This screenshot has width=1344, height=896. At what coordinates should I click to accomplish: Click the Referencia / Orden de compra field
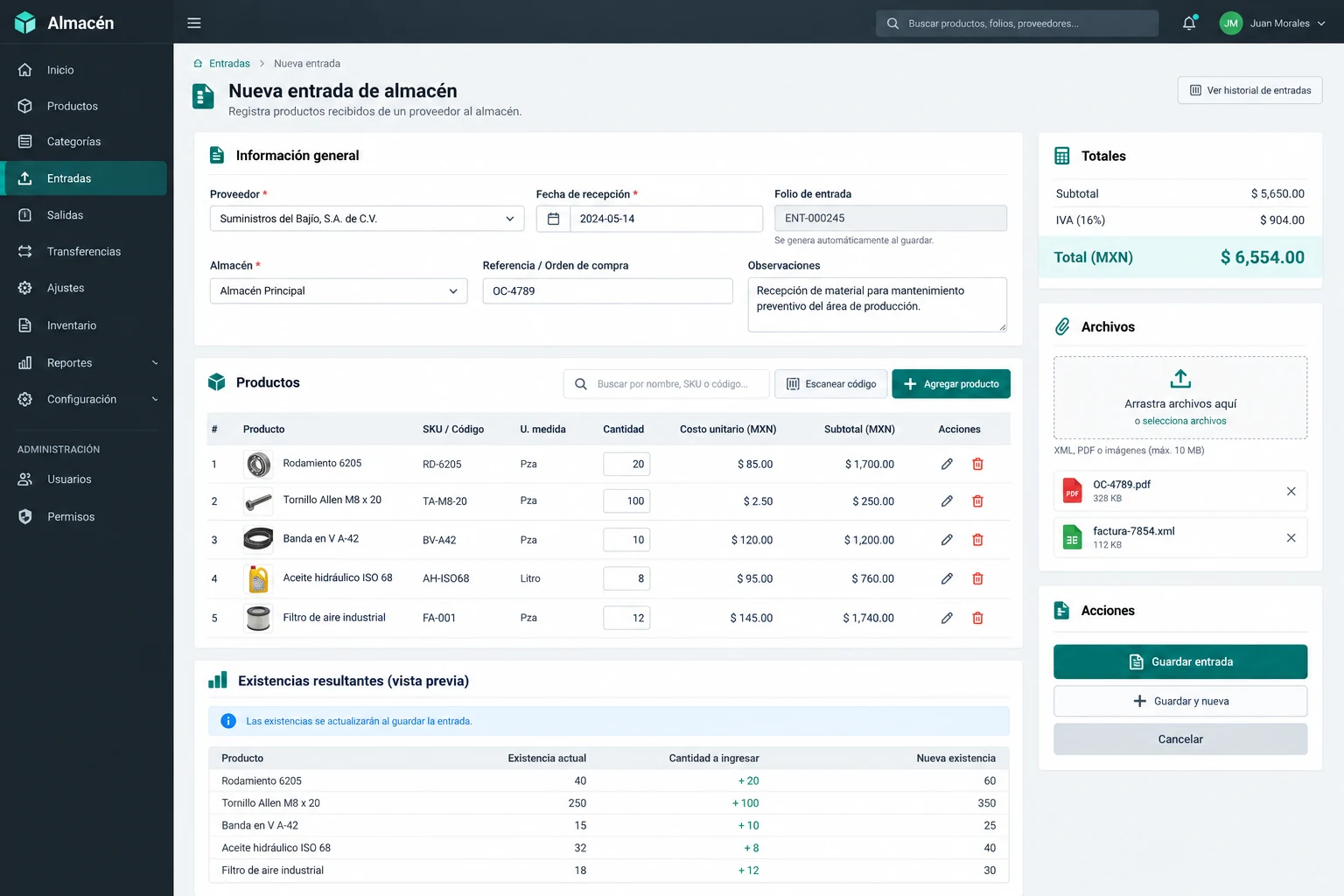click(x=607, y=290)
